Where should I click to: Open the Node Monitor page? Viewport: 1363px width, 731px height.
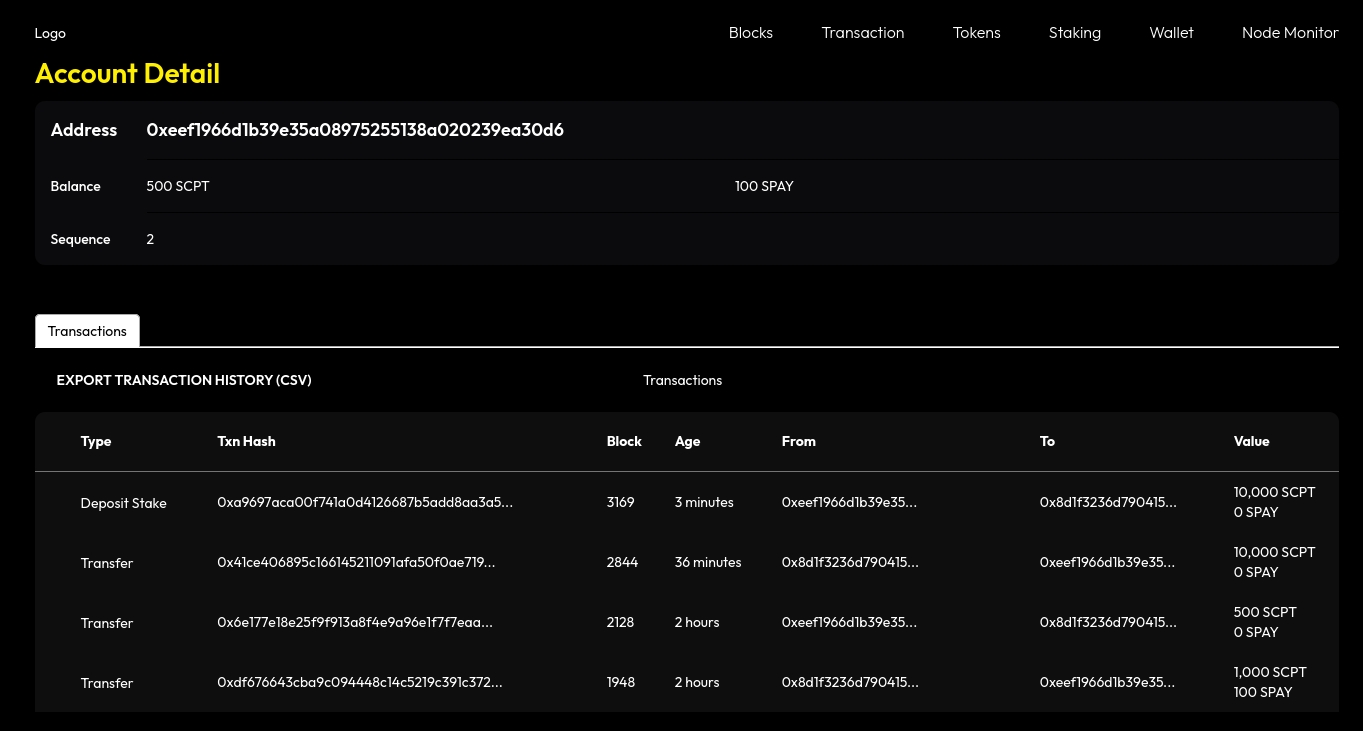(1289, 33)
